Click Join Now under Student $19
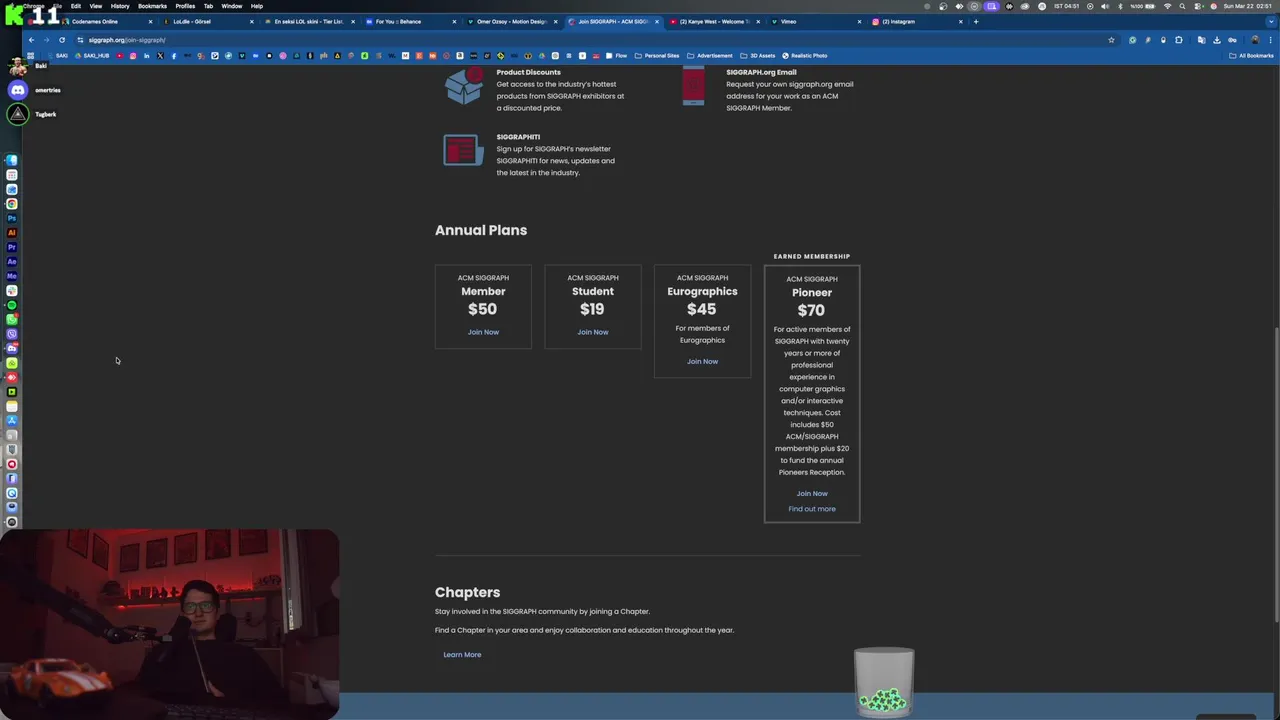This screenshot has width=1280, height=720. pyautogui.click(x=593, y=332)
